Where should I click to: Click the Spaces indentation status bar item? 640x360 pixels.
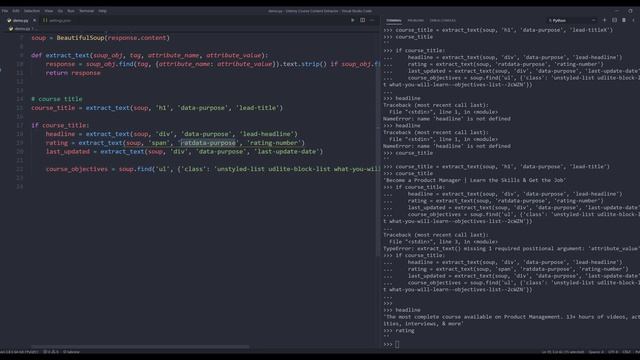(596, 352)
